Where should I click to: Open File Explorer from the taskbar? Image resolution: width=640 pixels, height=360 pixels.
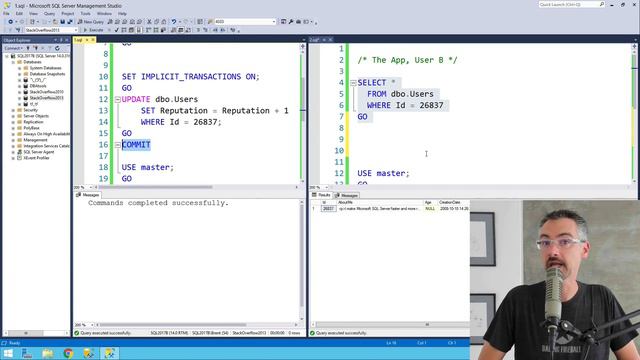(x=48, y=353)
